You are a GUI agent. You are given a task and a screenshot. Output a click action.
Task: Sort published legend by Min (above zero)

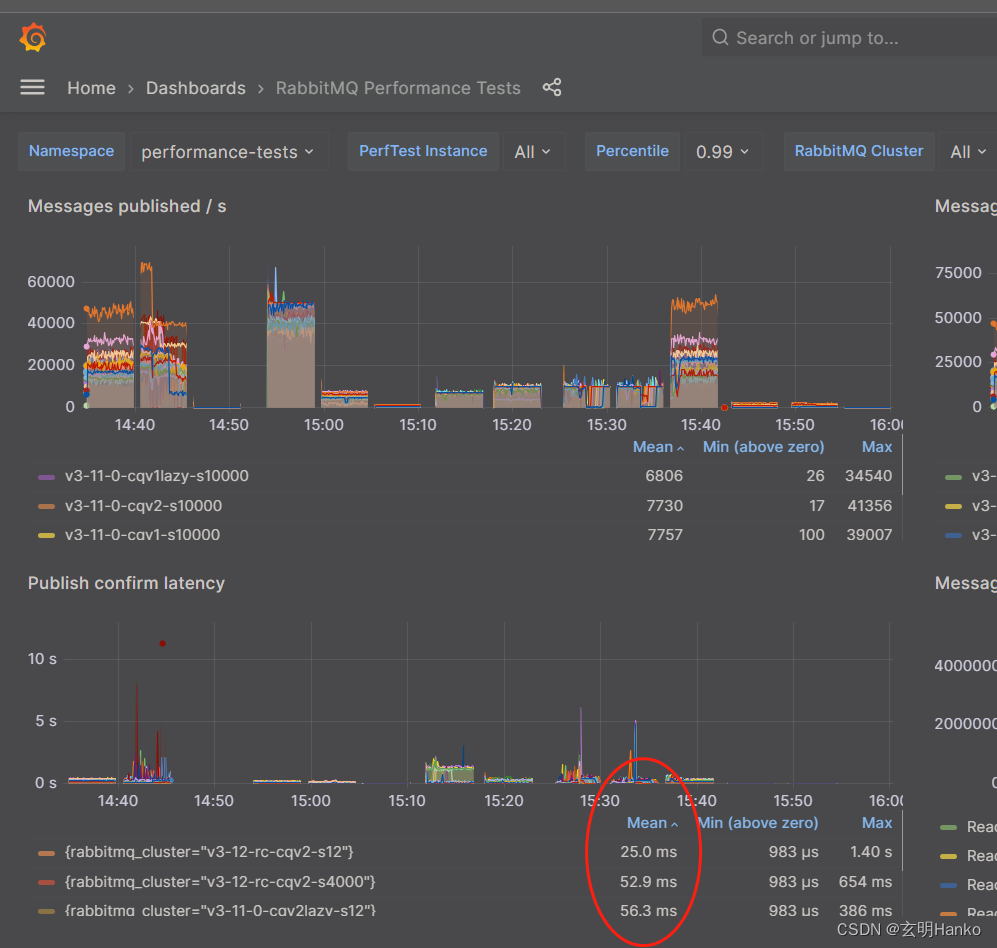763,447
